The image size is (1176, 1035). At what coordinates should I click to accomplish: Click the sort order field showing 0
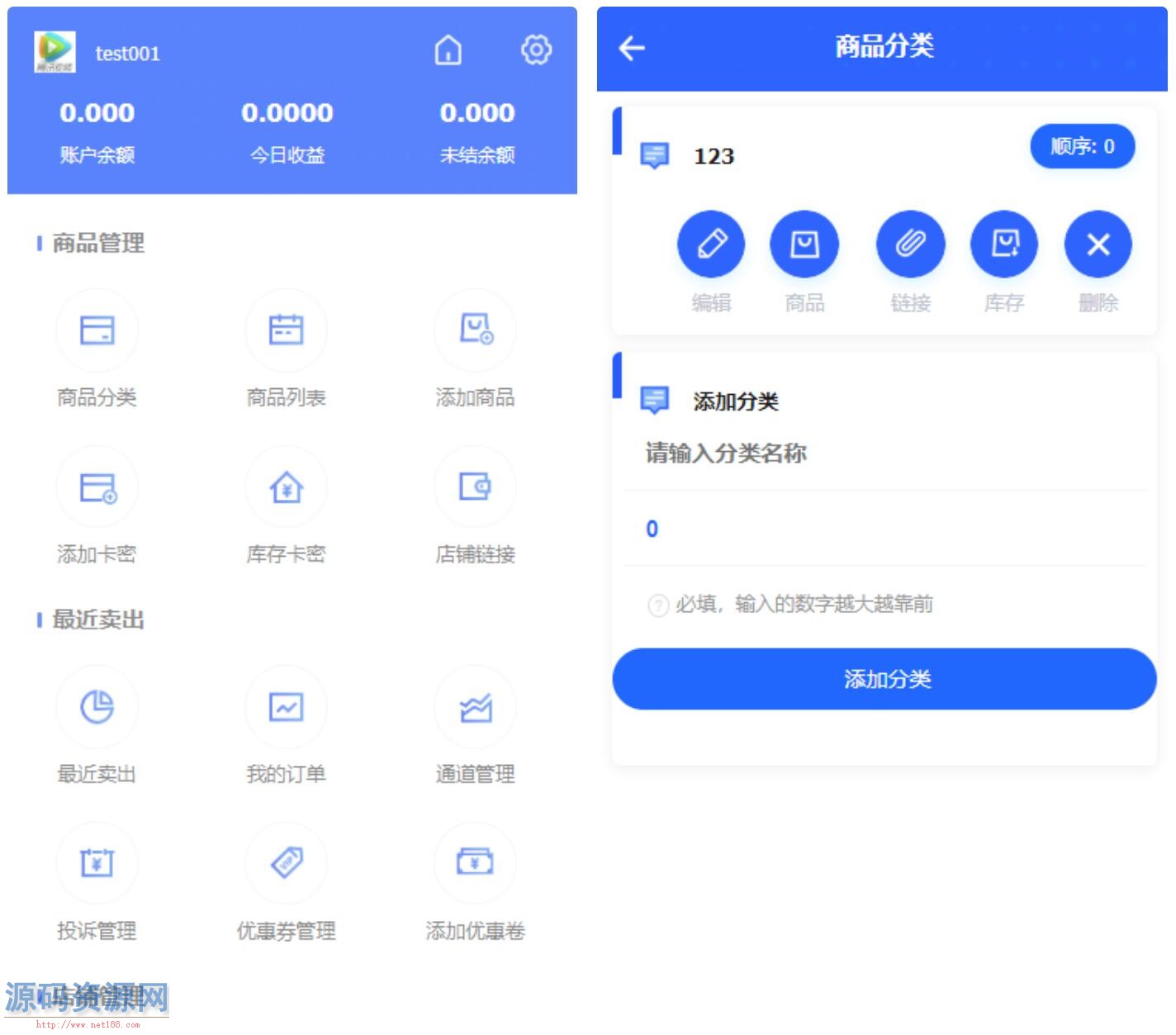pos(884,529)
